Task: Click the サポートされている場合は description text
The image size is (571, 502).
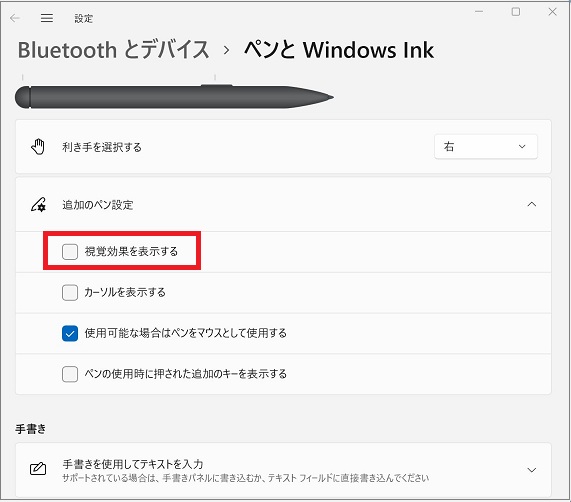Action: click(245, 478)
